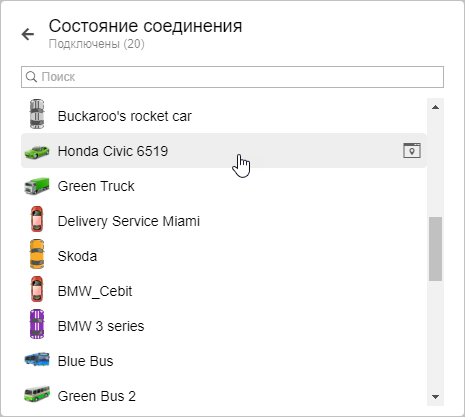This screenshot has width=465, height=417.
Task: Click the scrollbar up arrow
Action: pos(435,107)
